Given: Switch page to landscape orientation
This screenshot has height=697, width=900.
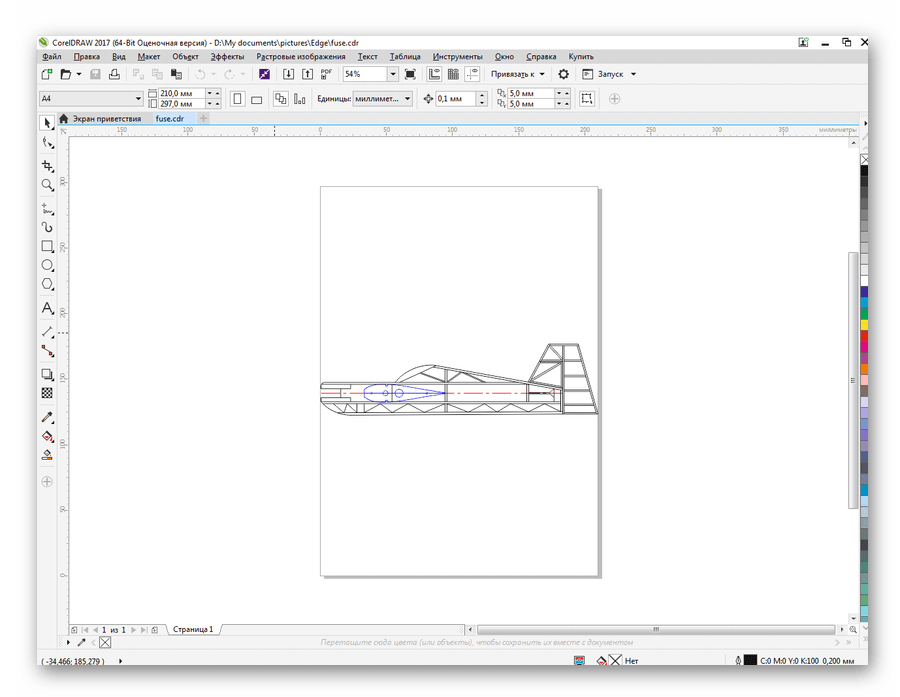Looking at the screenshot, I should pos(257,99).
